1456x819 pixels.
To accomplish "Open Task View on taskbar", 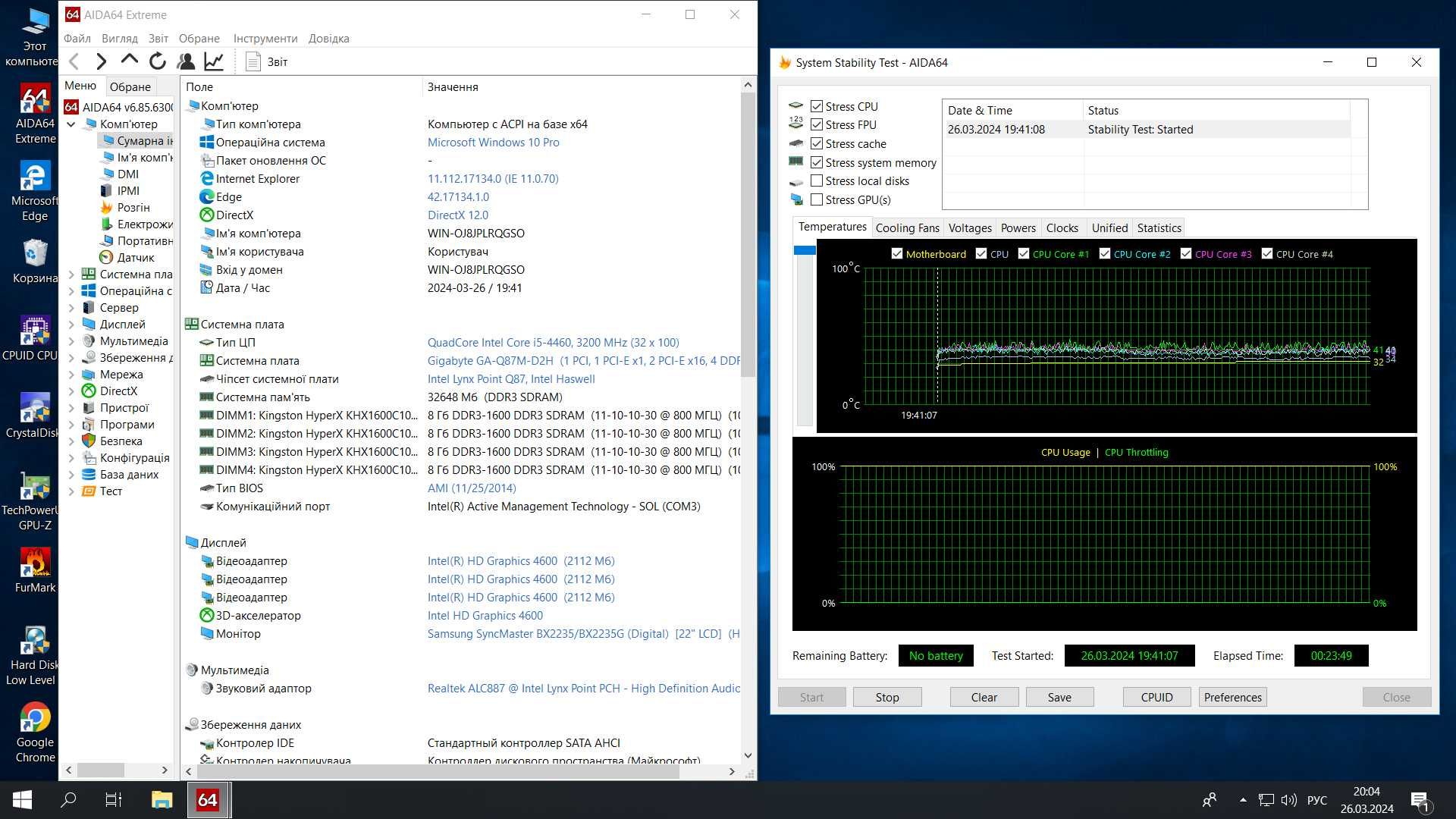I will 114,799.
